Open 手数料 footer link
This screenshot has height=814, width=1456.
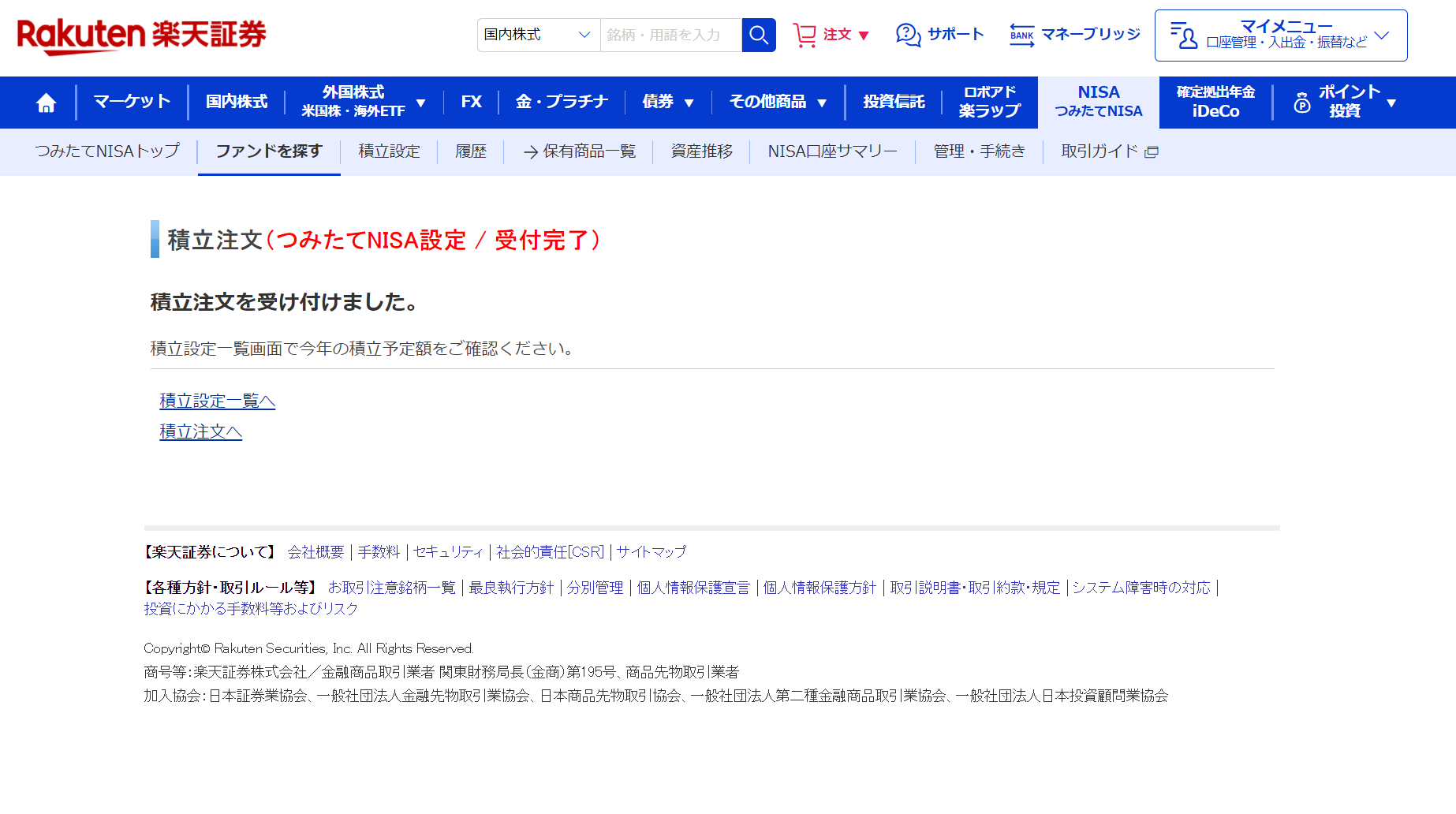379,552
